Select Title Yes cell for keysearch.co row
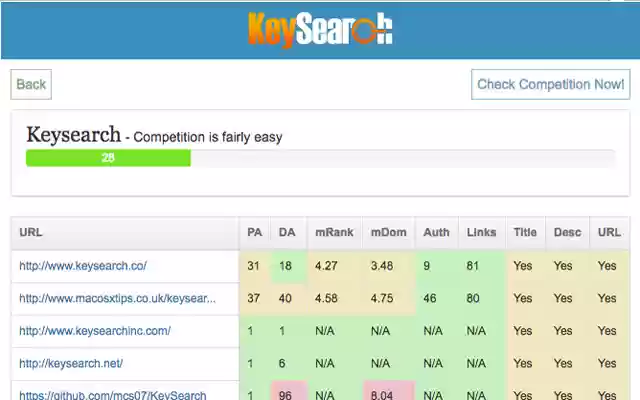This screenshot has width=640, height=400. pos(525,266)
